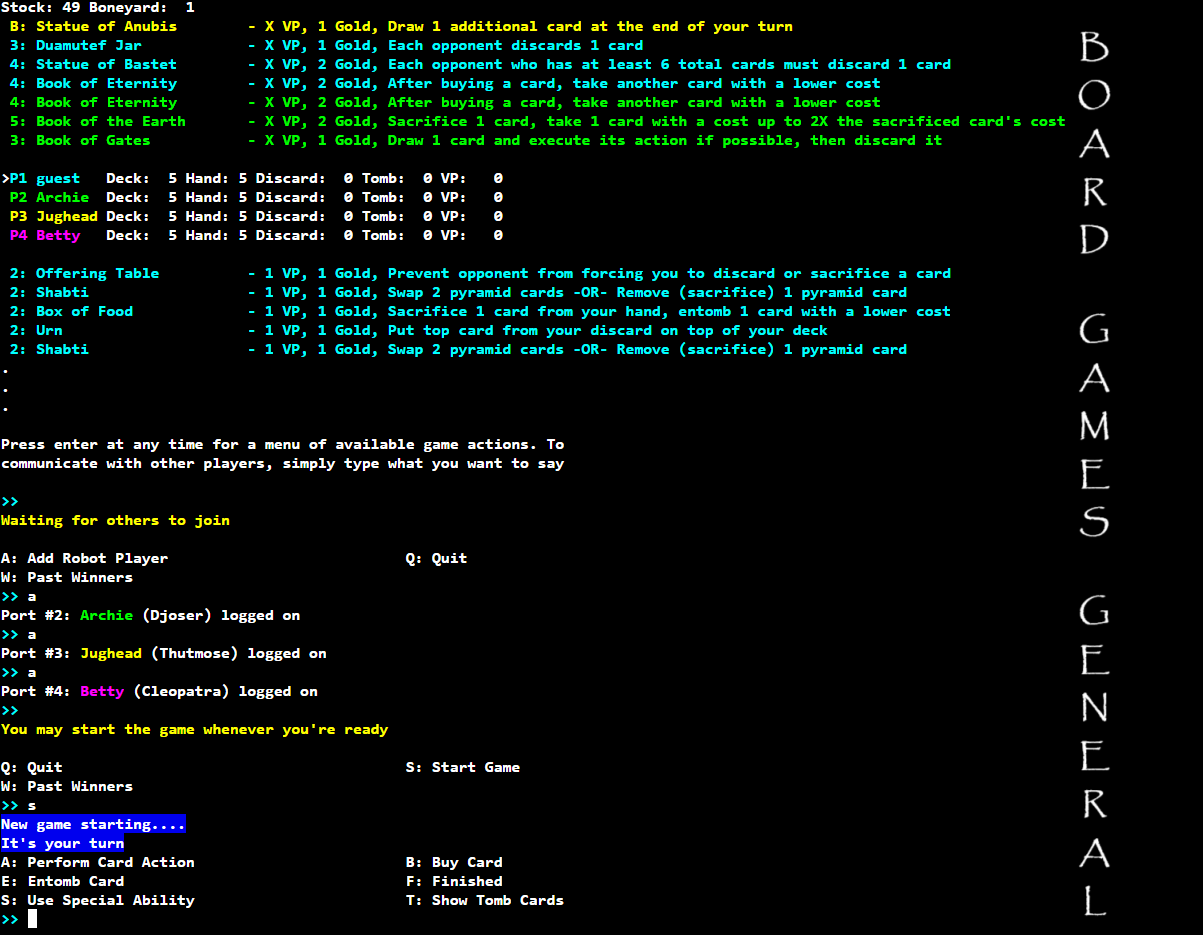Viewport: 1203px width, 935px height.
Task: Click the highlighted 'New game starting....' line
Action: [x=93, y=824]
